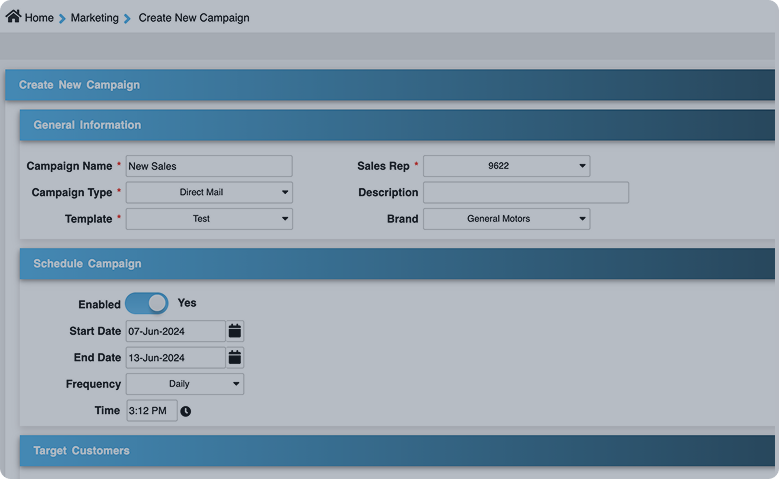Click the Start Date field
Viewport: 779px width, 479px height.
click(x=175, y=331)
